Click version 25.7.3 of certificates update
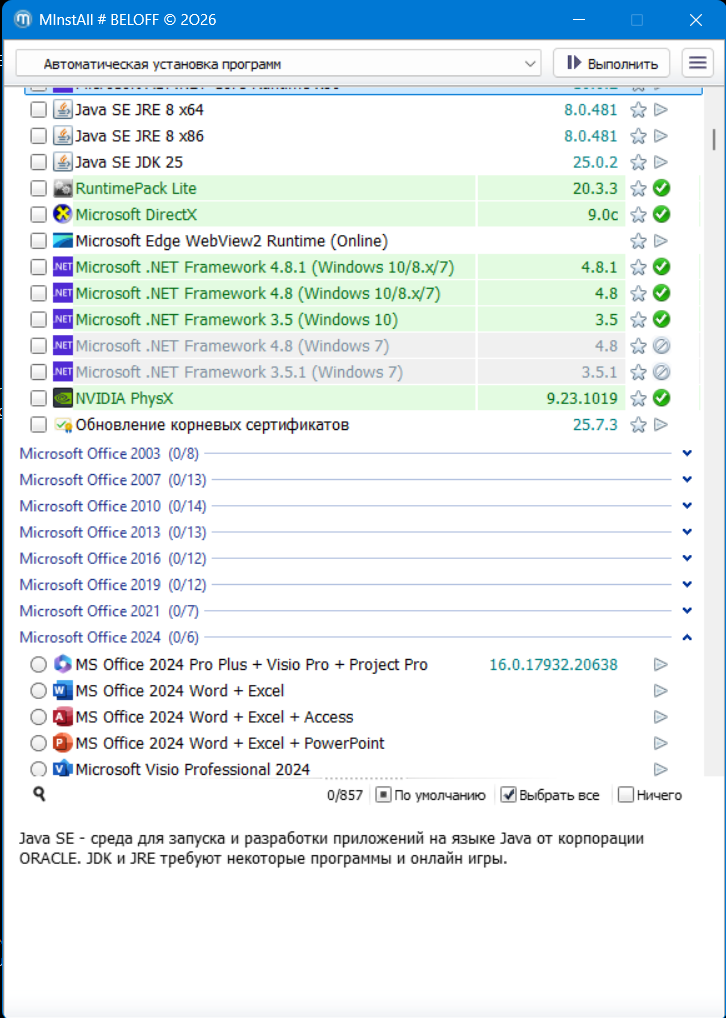726x1018 pixels. 595,425
